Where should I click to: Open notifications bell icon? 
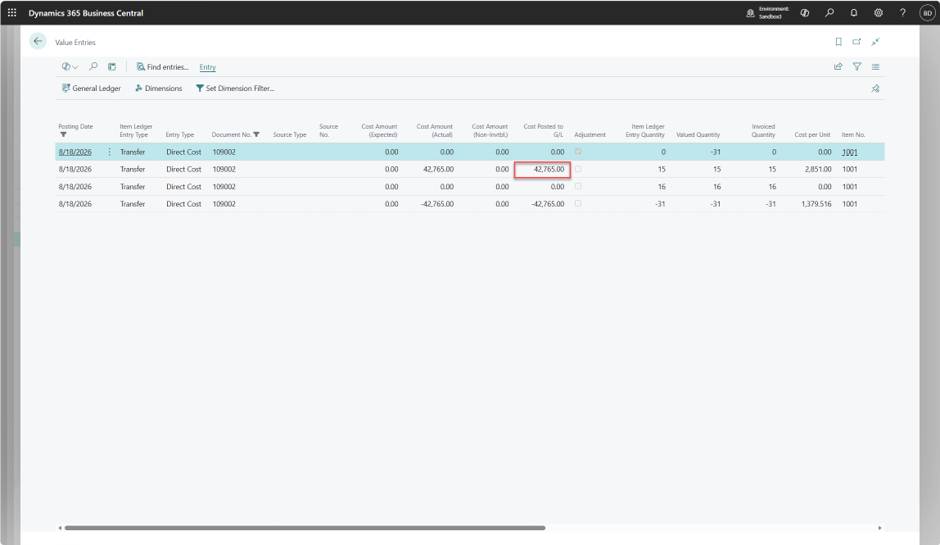[854, 13]
